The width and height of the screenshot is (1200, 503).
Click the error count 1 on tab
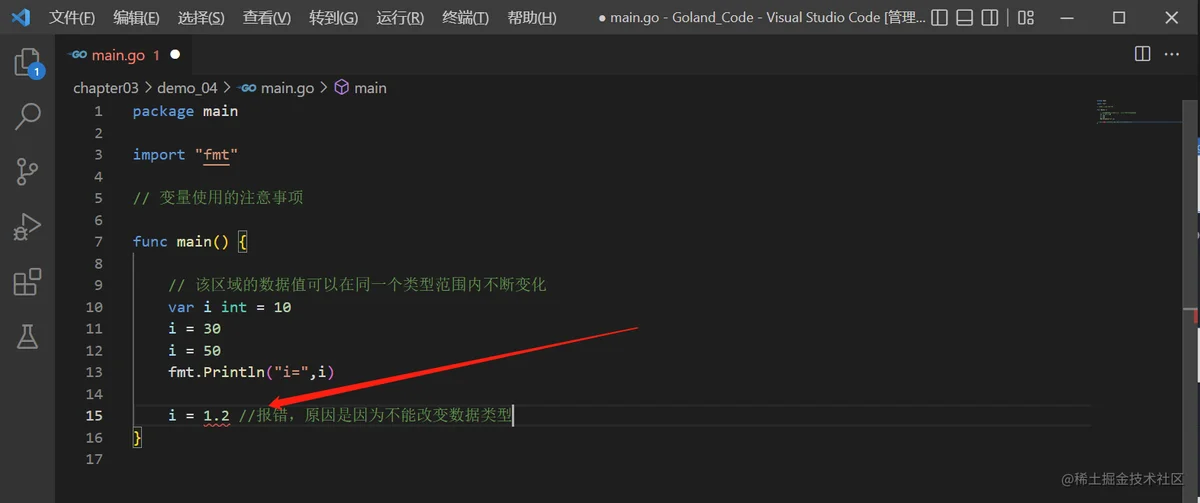(x=156, y=55)
